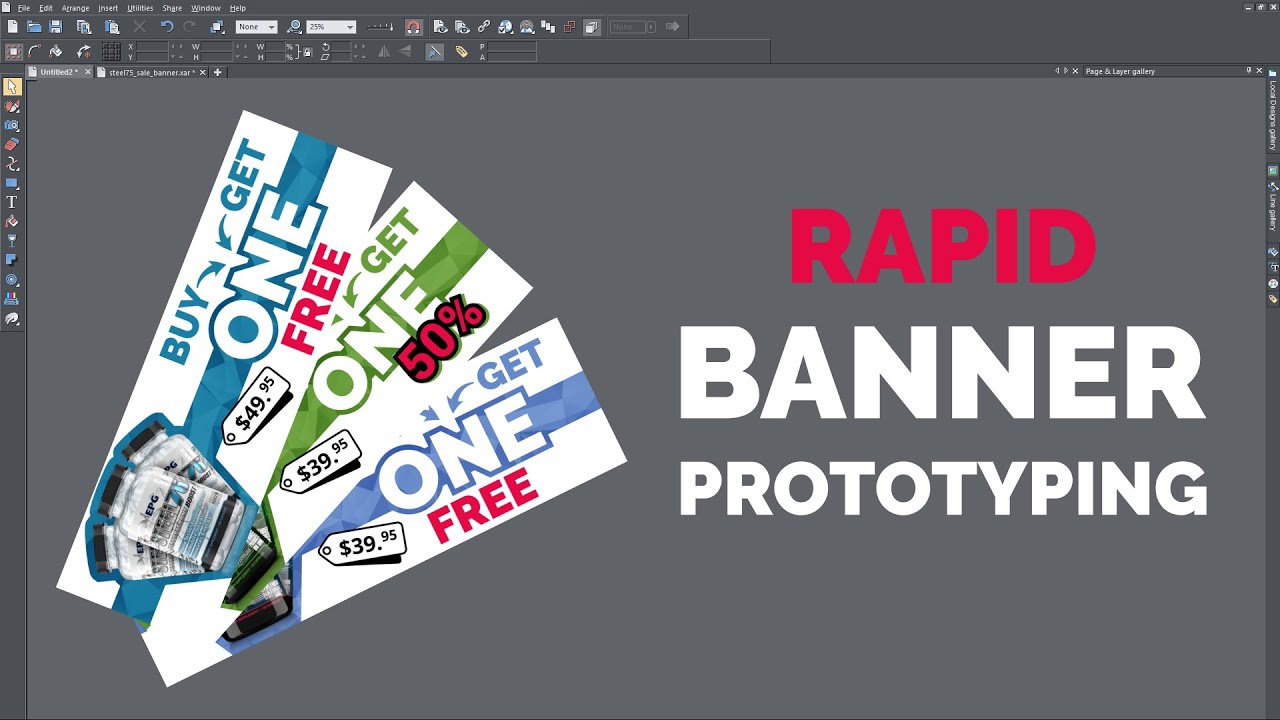Select the Rectangle shape tool
The image size is (1280, 720).
(12, 183)
